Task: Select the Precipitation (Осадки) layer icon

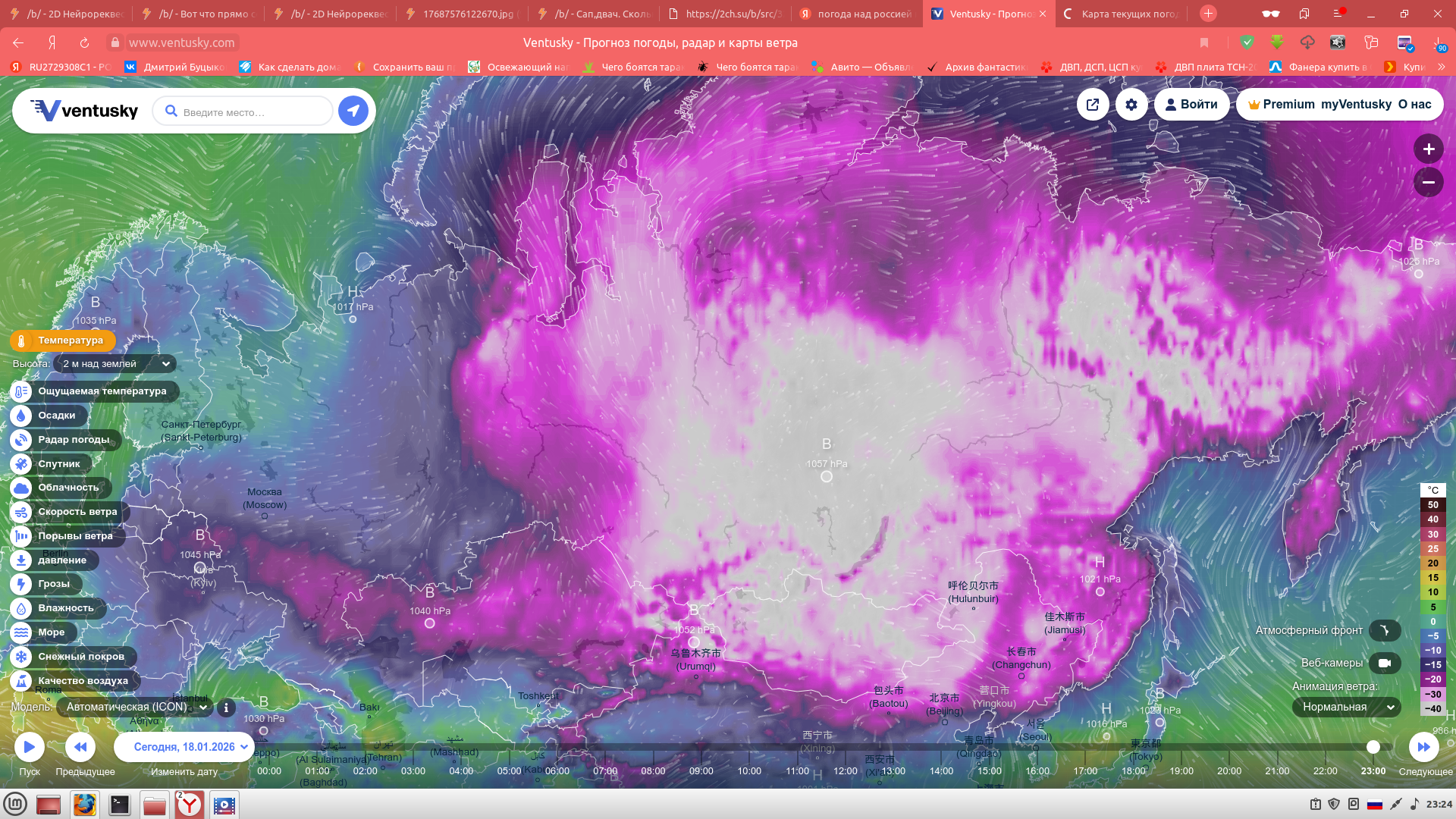Action: 21,416
